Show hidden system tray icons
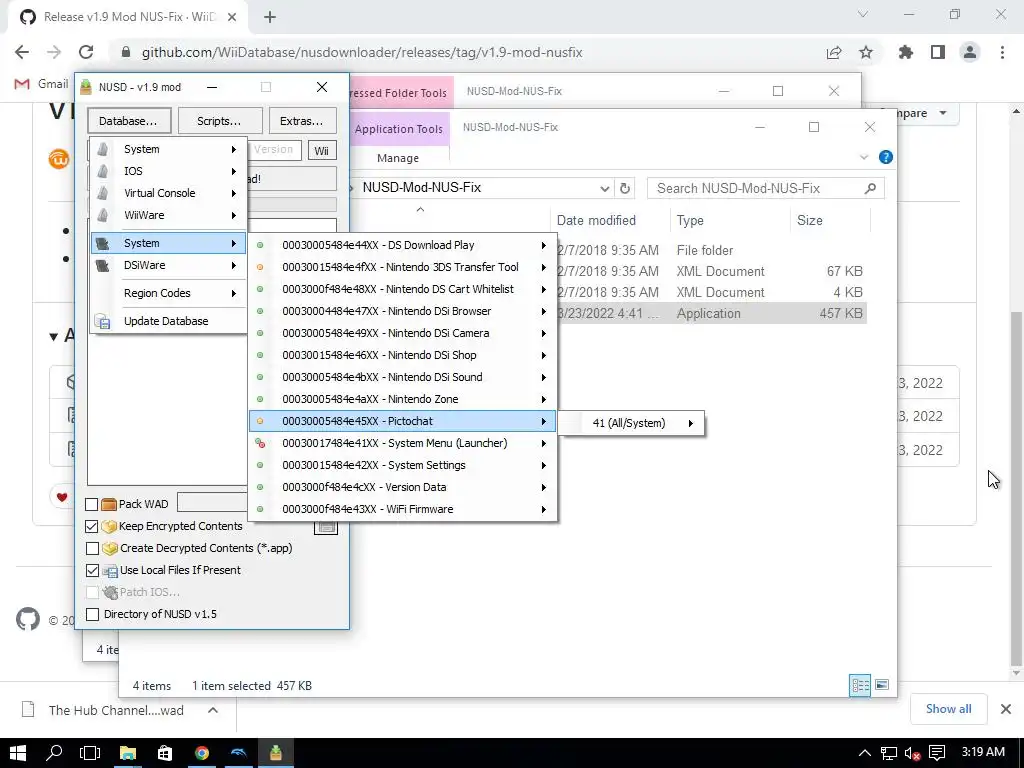Viewport: 1024px width, 768px height. pos(864,753)
